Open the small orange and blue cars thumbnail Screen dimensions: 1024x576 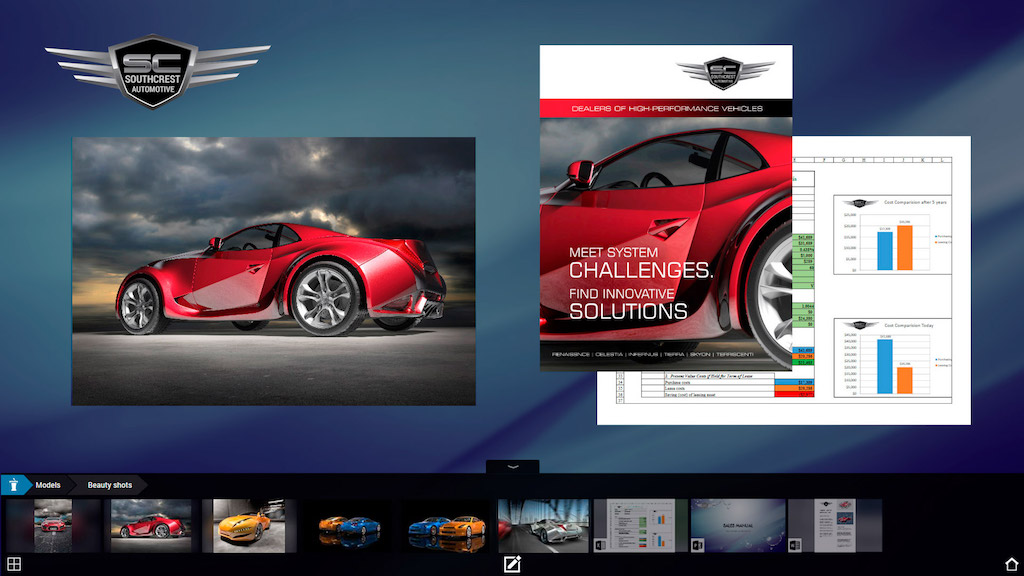(348, 526)
